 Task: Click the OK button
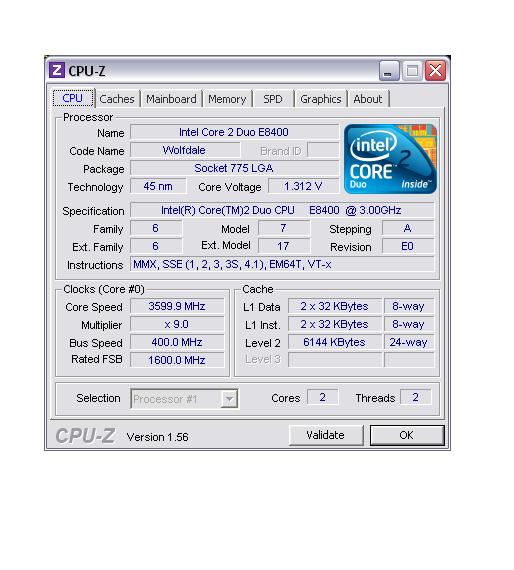pyautogui.click(x=407, y=435)
